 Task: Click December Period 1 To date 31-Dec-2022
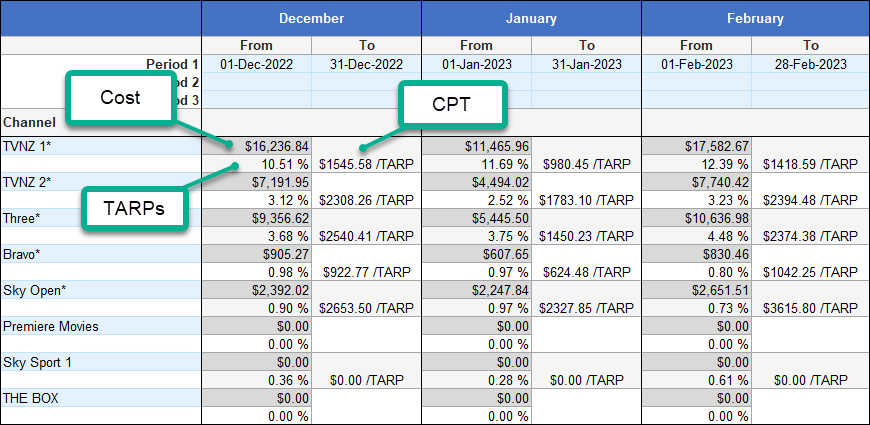click(x=366, y=64)
